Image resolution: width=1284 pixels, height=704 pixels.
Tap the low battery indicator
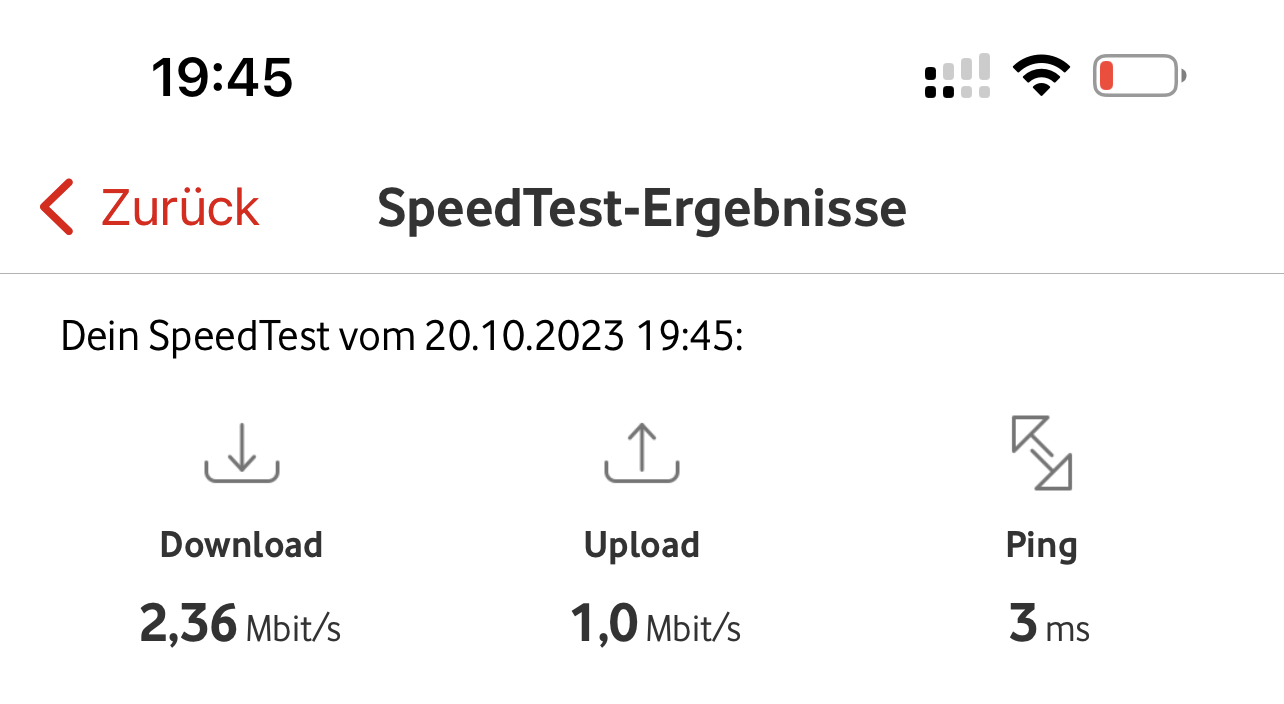point(1139,76)
